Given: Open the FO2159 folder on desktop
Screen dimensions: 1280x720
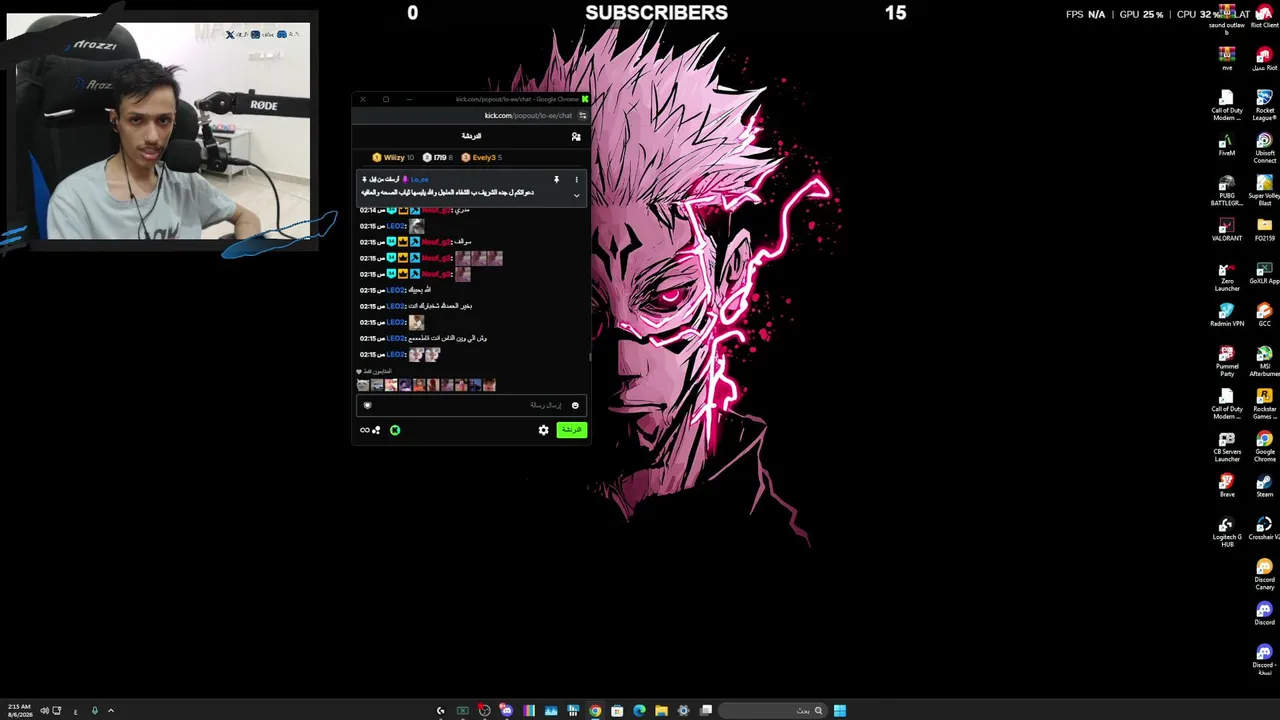Looking at the screenshot, I should pos(1264,229).
